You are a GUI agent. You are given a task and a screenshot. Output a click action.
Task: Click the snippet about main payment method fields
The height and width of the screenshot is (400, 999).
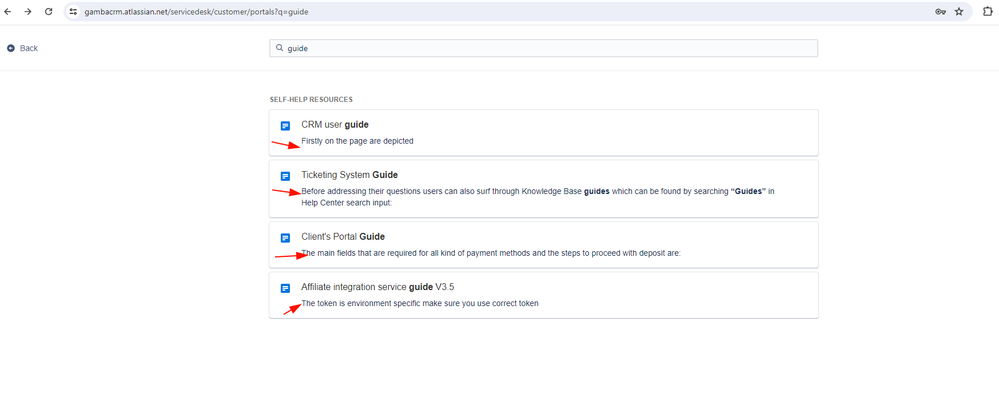coord(491,254)
